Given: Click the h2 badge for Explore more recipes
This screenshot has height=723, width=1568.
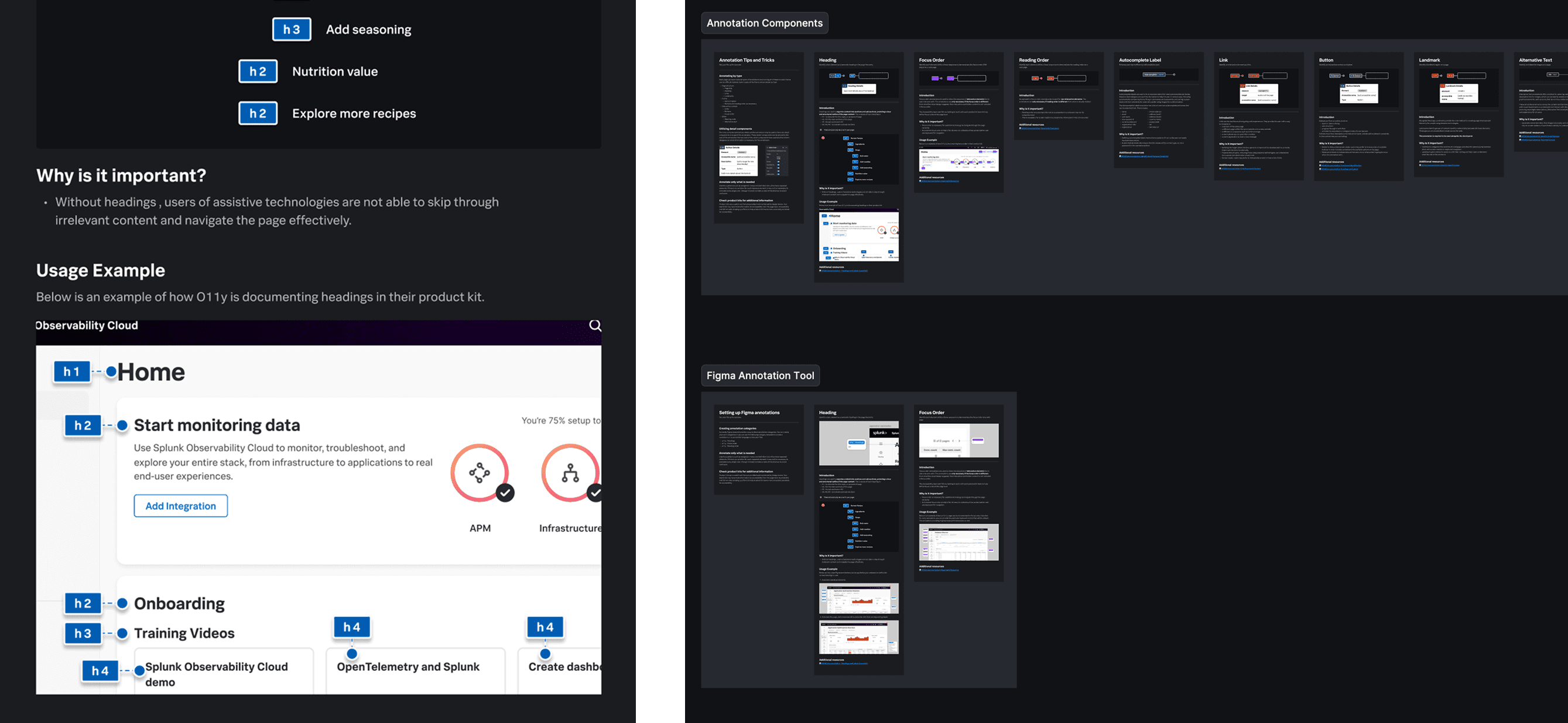Looking at the screenshot, I should click(258, 113).
